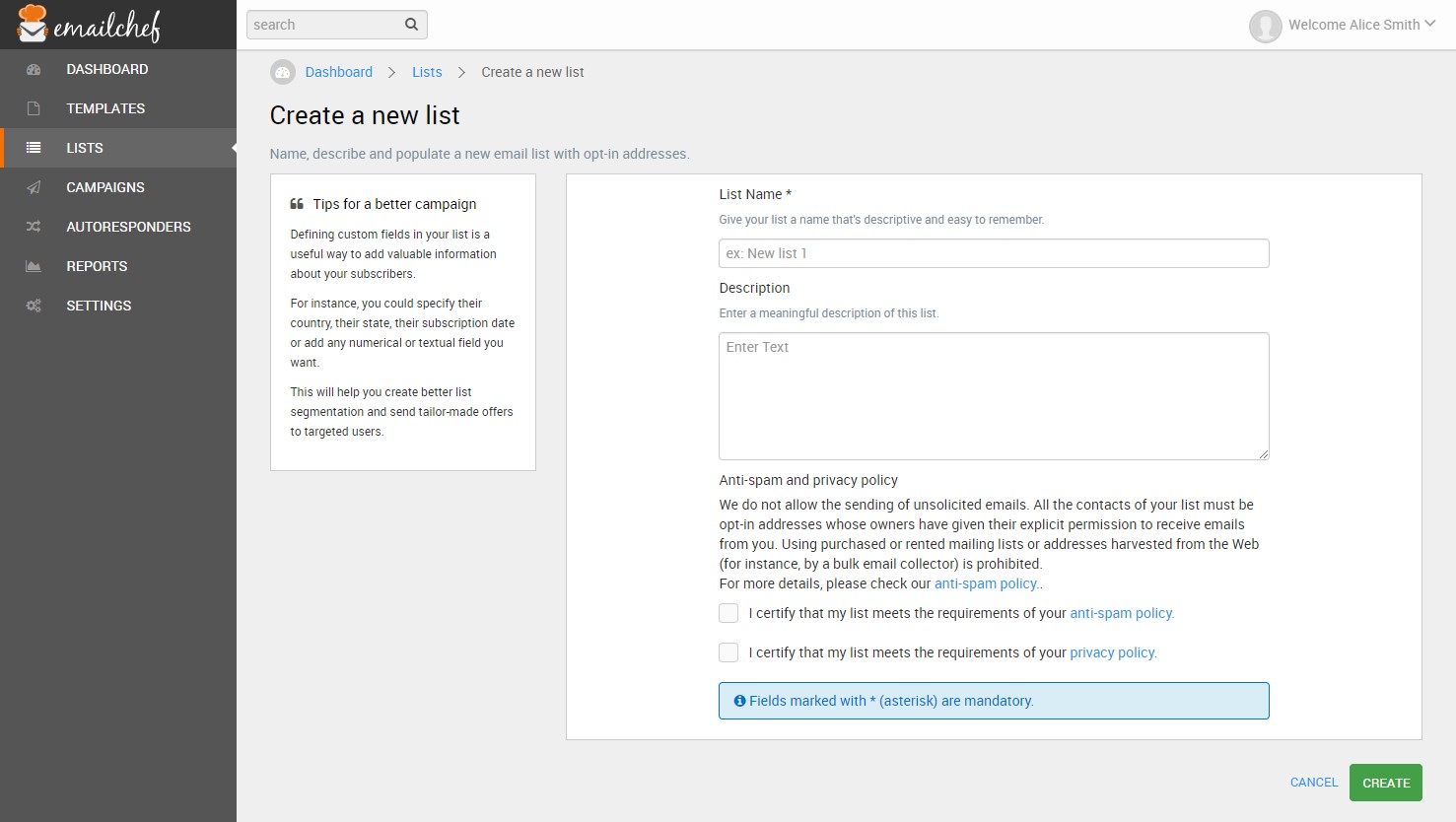Click the breadcrumb dashboard round icon

click(x=283, y=72)
